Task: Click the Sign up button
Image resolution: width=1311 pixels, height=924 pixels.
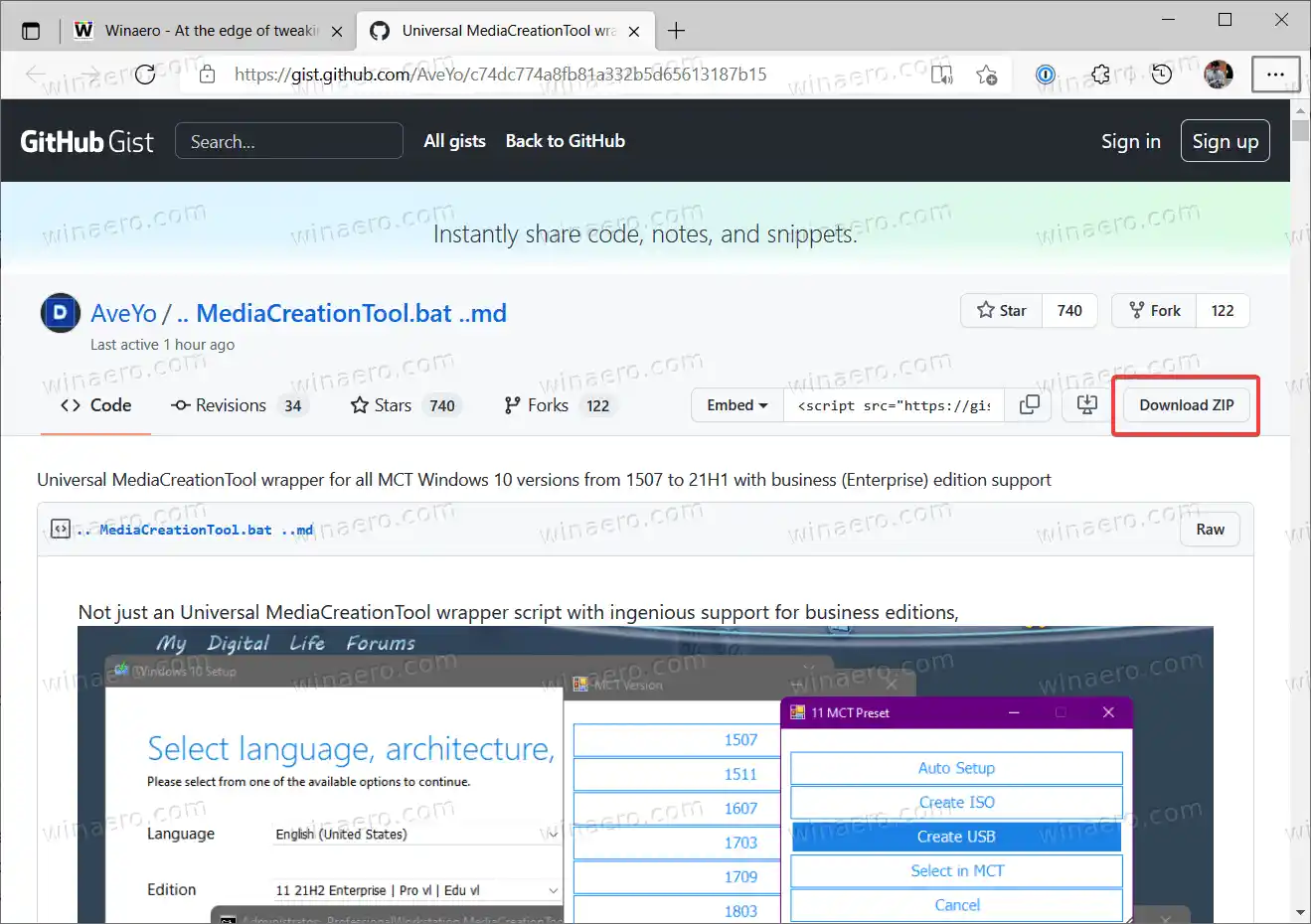Action: tap(1225, 141)
